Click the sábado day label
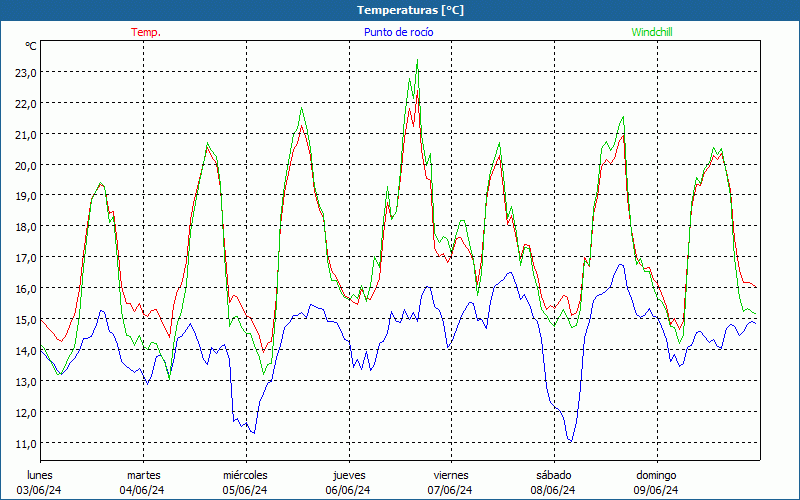Viewport: 800px width, 500px height. tap(554, 475)
